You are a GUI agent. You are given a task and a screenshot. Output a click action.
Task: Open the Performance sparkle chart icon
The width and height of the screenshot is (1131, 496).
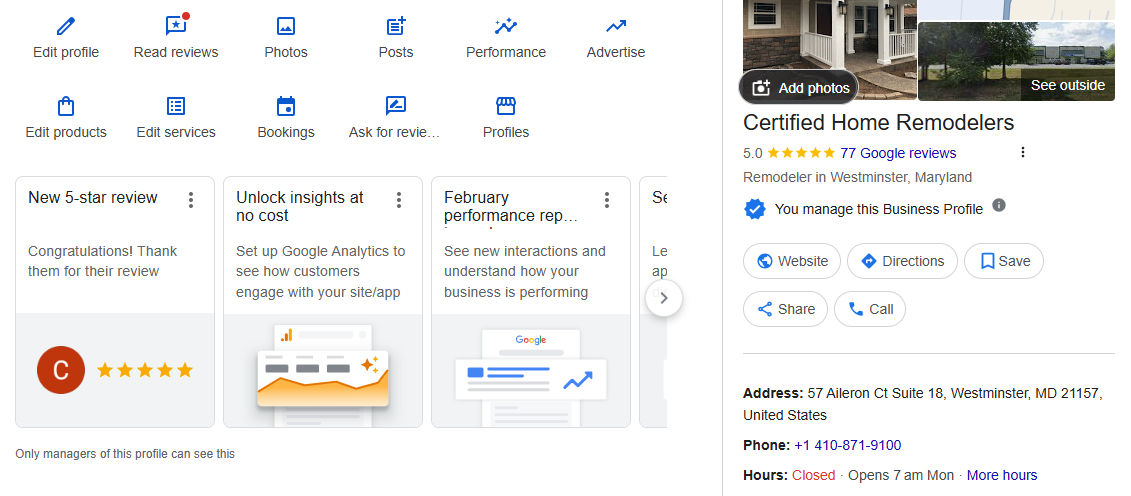[506, 27]
